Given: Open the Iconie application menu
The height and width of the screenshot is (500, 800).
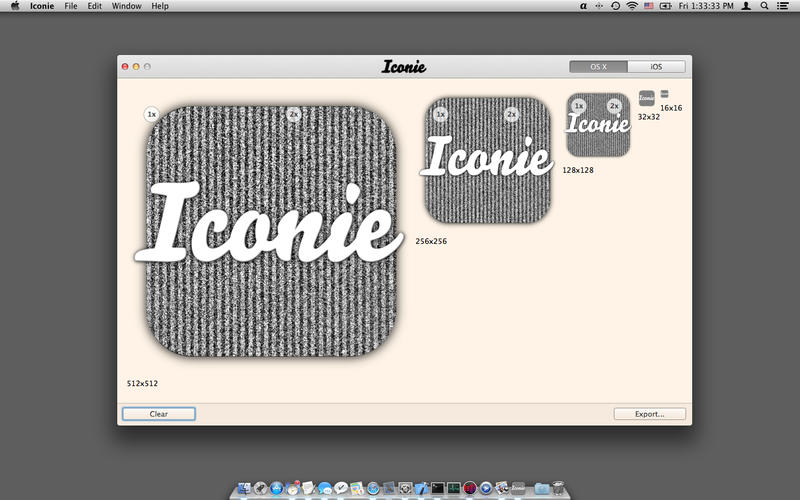Looking at the screenshot, I should (x=42, y=6).
